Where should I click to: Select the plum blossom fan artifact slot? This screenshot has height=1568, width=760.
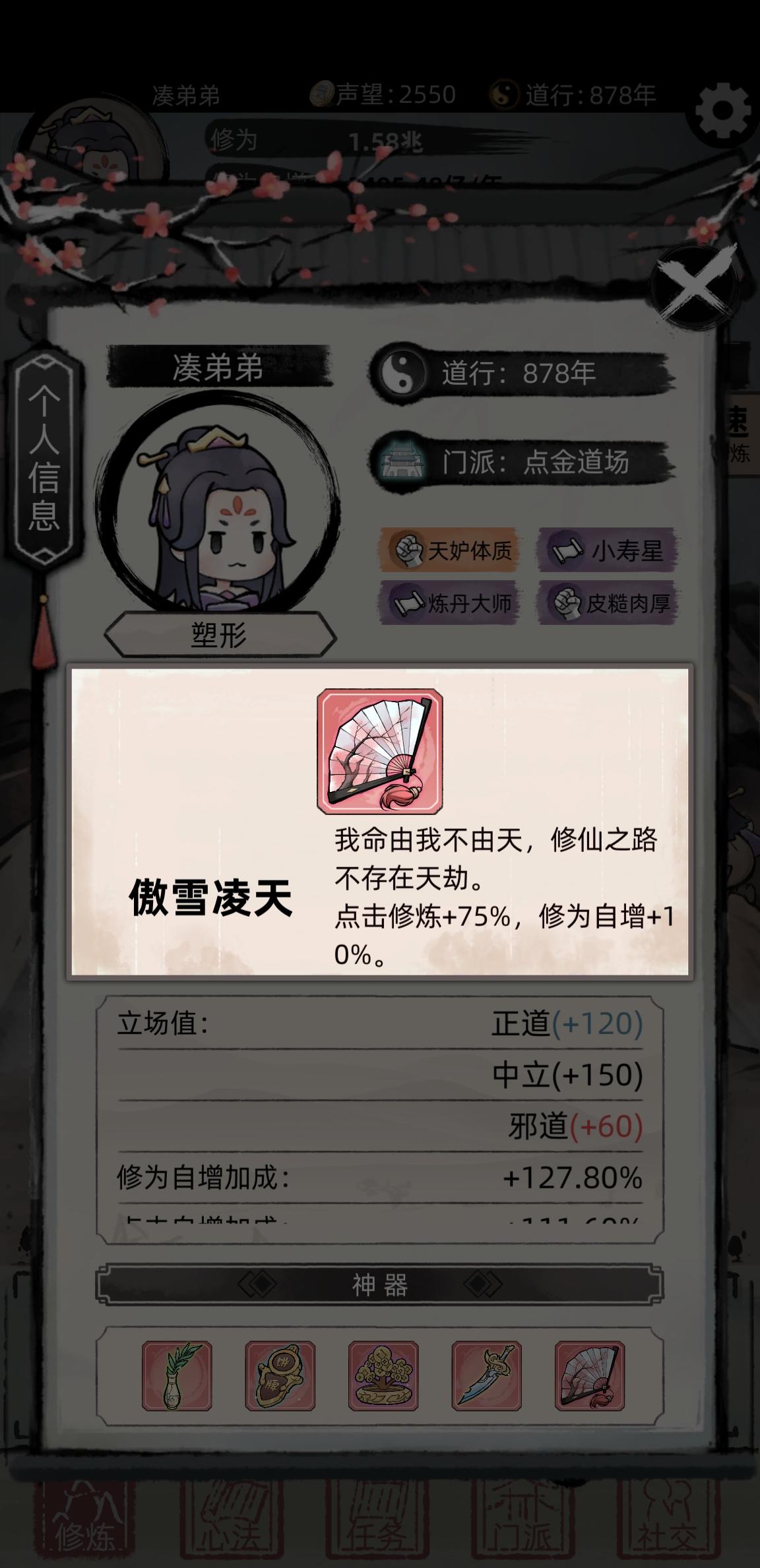(590, 1376)
